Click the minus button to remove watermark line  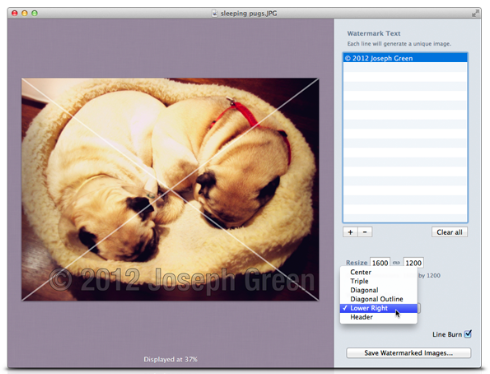tap(365, 232)
